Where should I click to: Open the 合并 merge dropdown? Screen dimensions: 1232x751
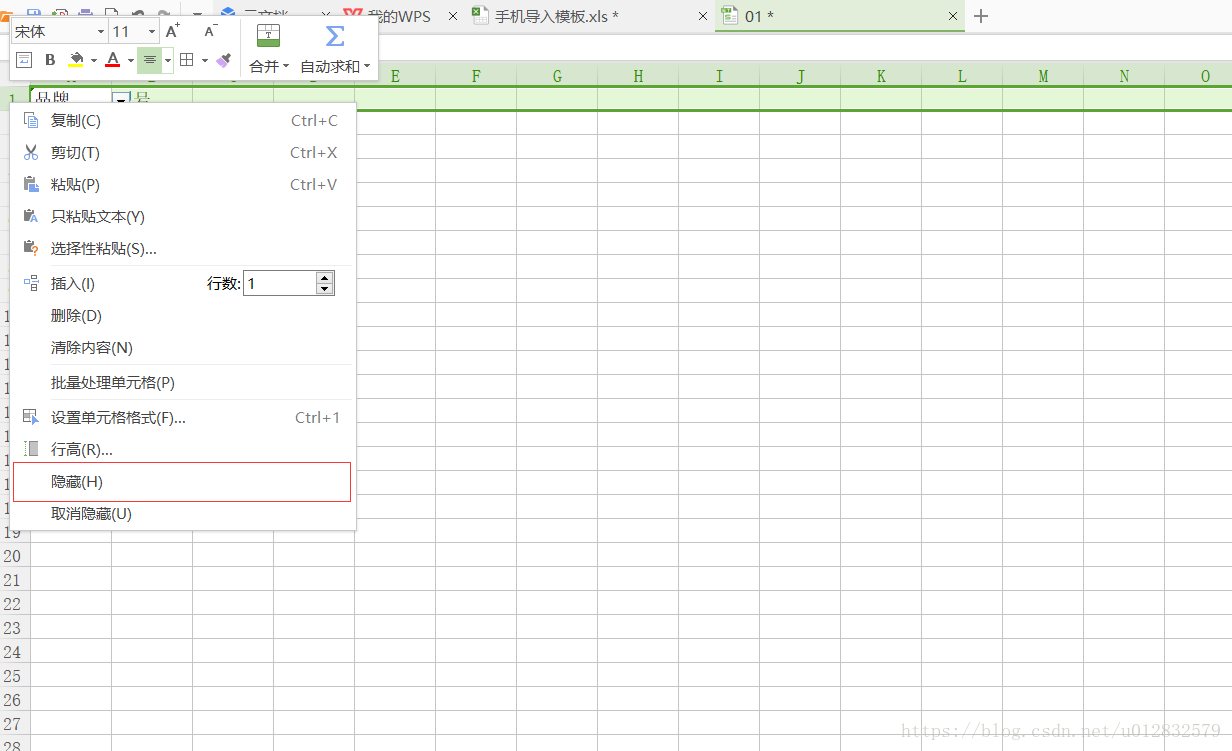[x=269, y=66]
